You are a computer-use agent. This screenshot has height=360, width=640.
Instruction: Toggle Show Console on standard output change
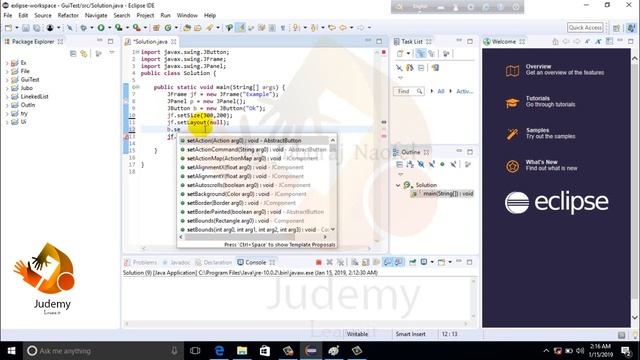387,262
